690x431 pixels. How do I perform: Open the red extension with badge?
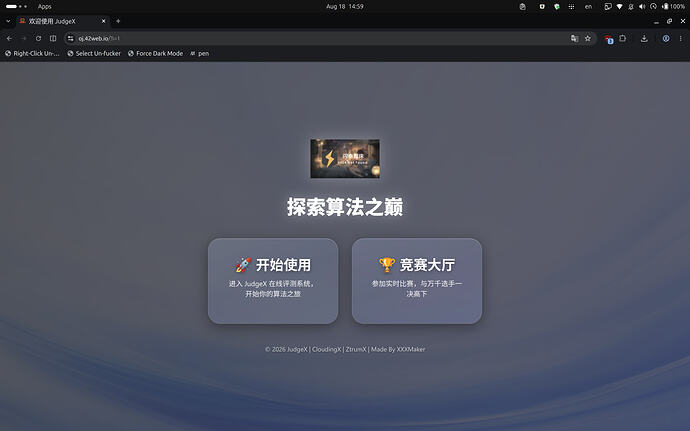click(609, 39)
